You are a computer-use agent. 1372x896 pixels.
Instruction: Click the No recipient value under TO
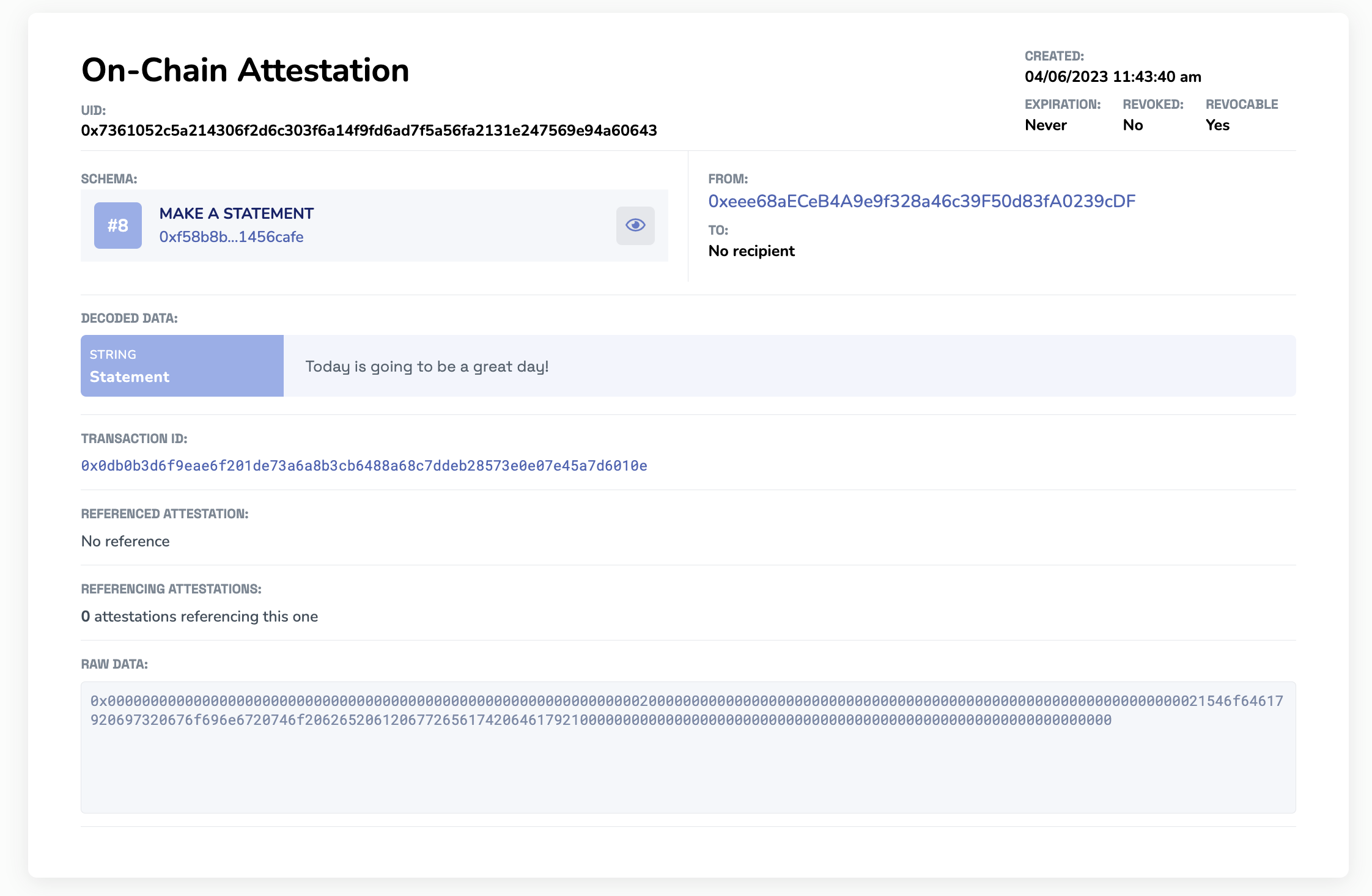pos(751,251)
